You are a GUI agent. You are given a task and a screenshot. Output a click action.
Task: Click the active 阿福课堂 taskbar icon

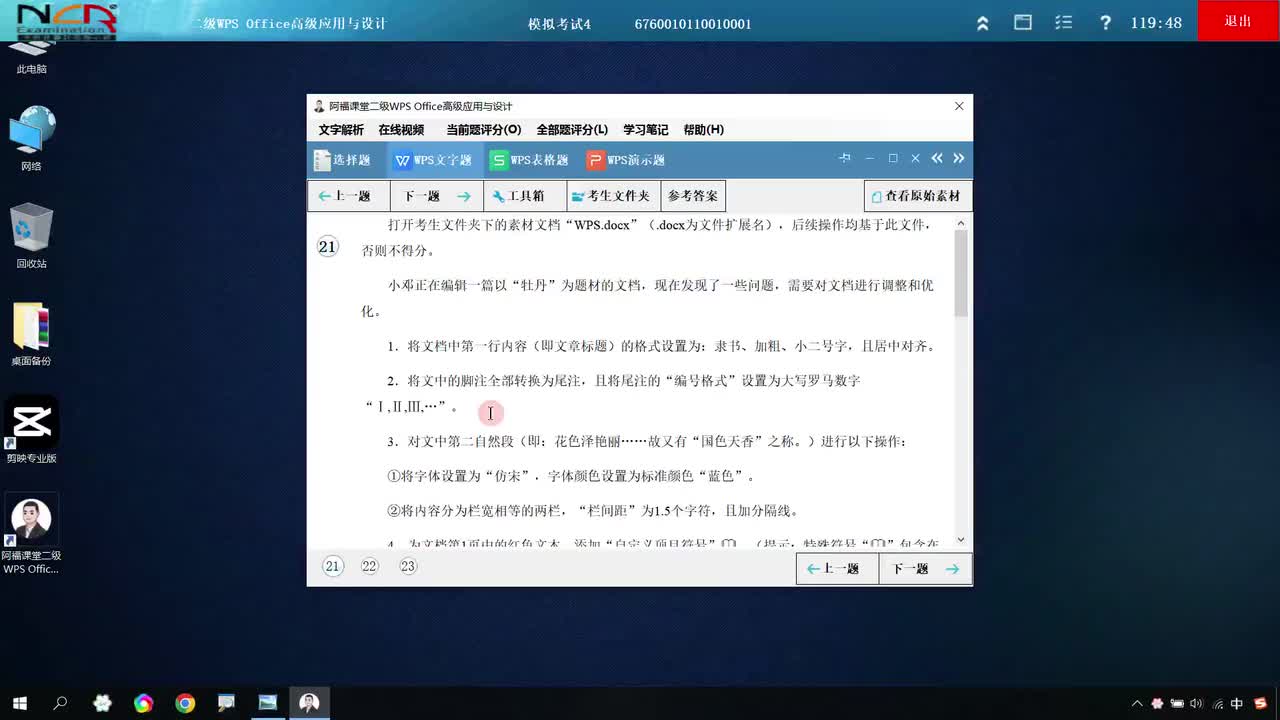click(309, 703)
